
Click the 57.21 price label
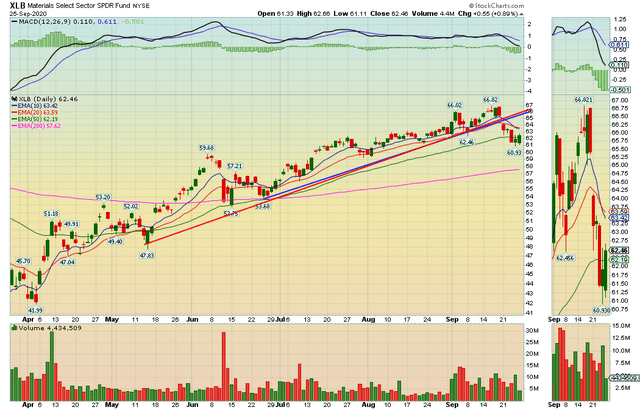(x=234, y=166)
